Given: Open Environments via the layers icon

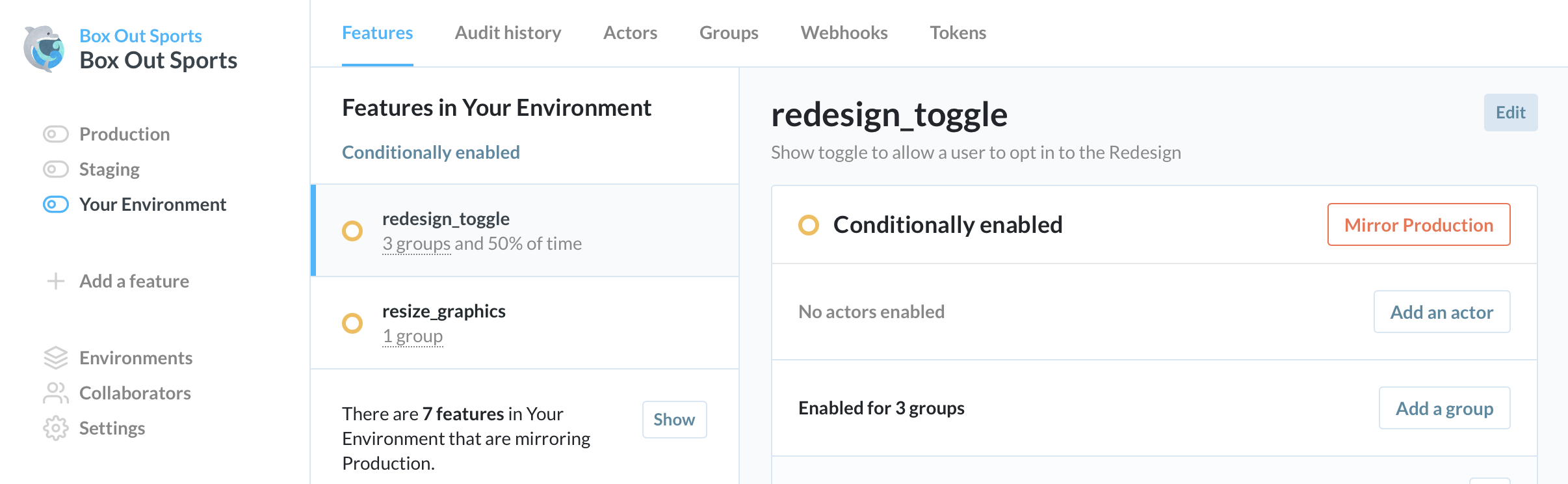Looking at the screenshot, I should coord(56,358).
